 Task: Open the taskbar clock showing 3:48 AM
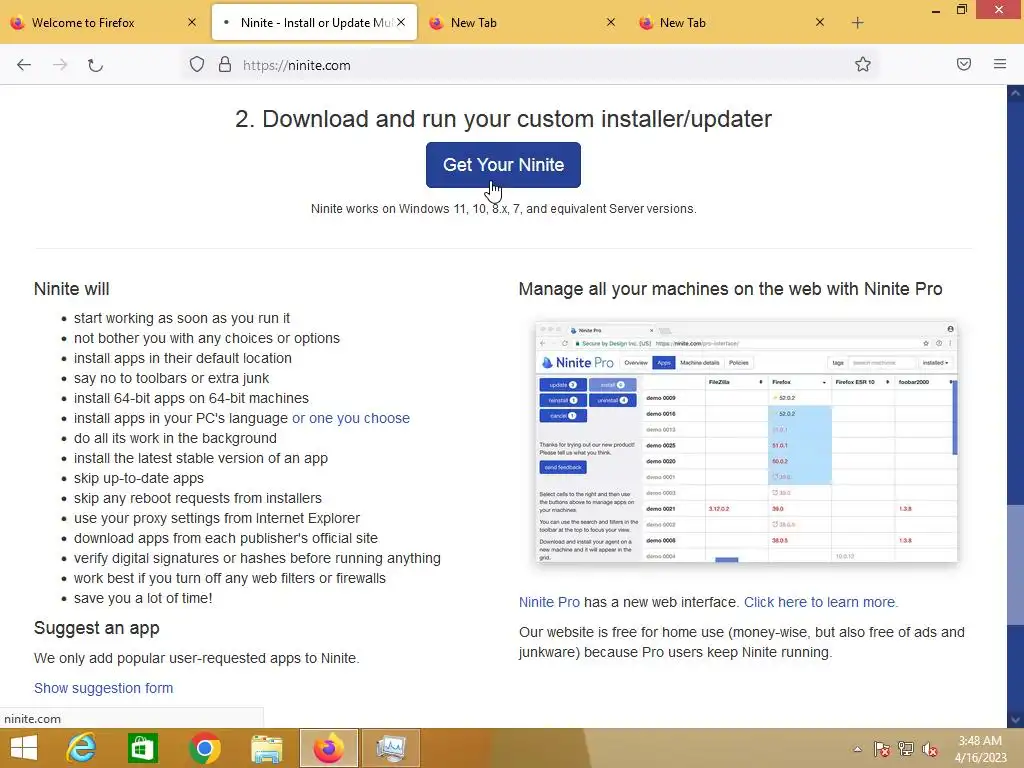click(x=980, y=749)
